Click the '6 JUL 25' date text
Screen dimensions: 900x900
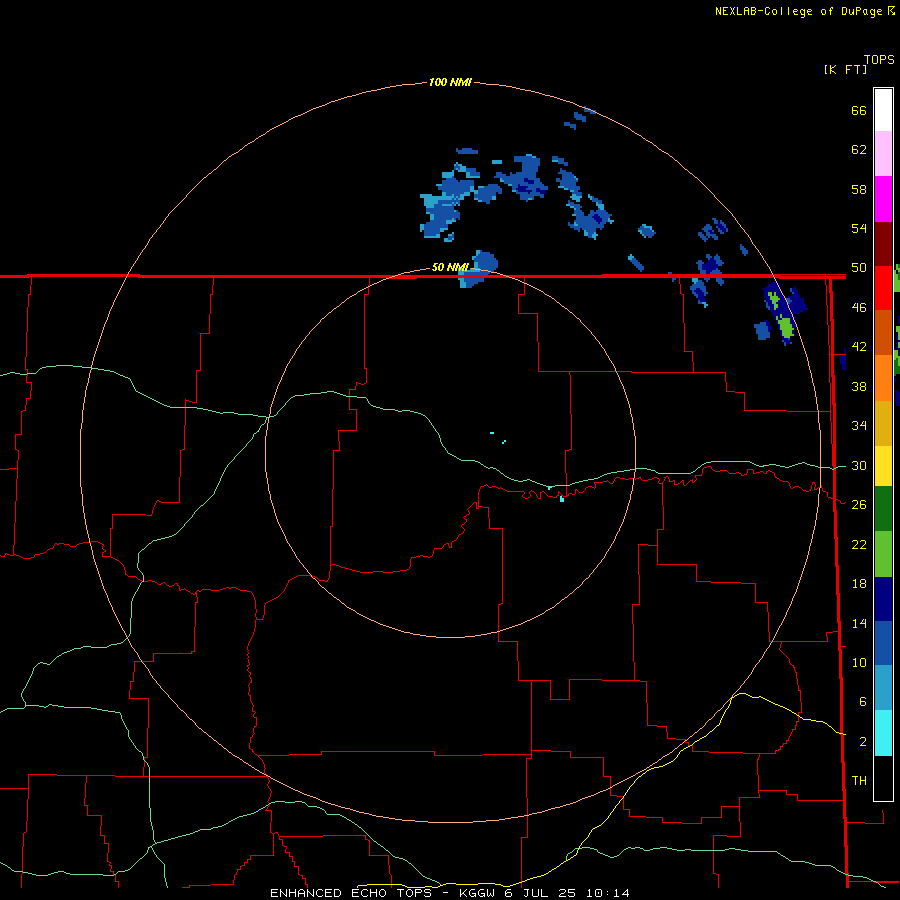coord(542,893)
